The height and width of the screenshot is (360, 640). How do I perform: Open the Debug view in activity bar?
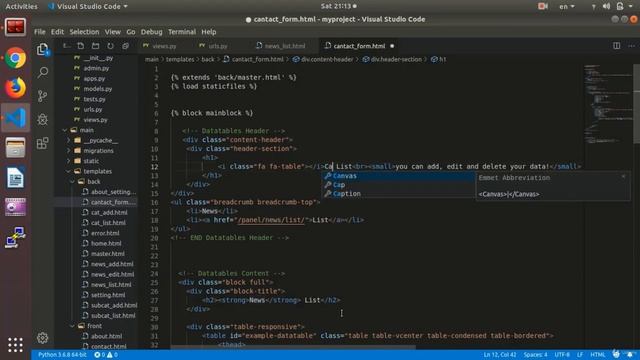(x=42, y=120)
